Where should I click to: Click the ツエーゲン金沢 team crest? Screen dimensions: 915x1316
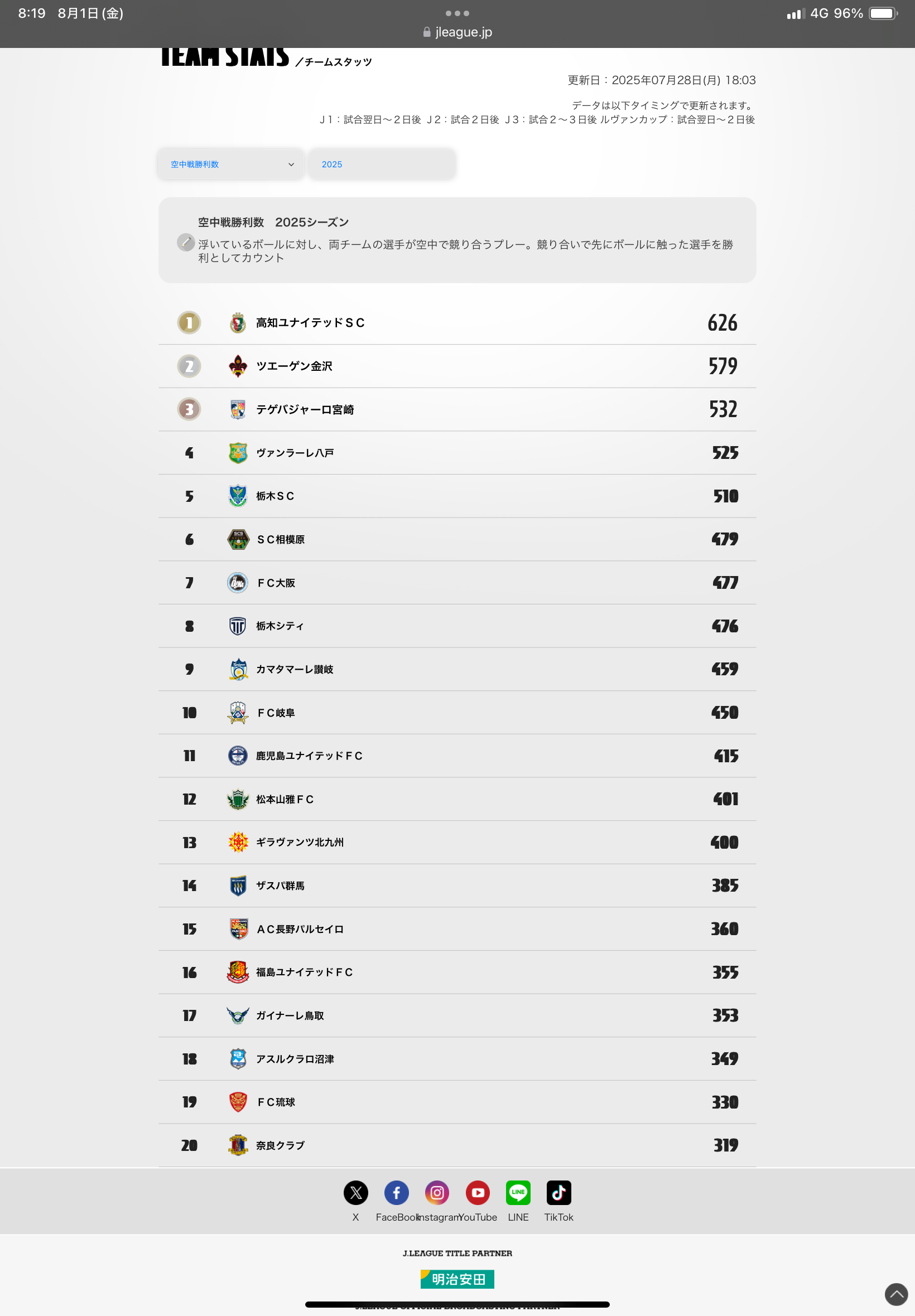[x=238, y=366]
